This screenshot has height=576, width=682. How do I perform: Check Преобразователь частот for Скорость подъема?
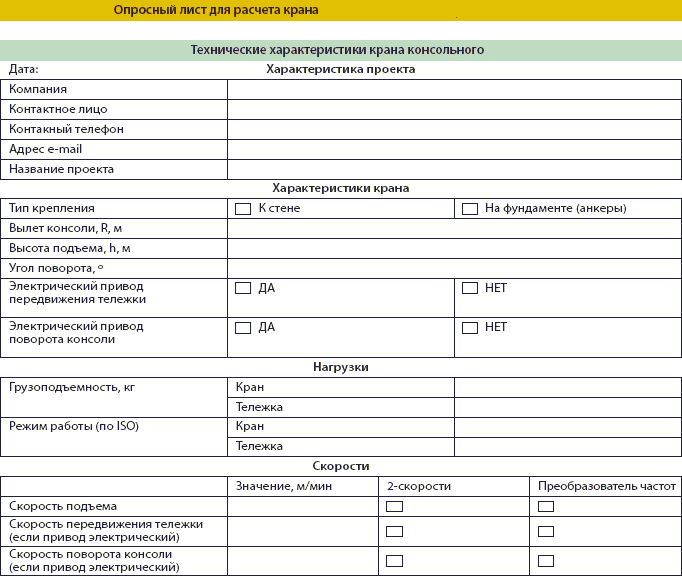tap(546, 506)
